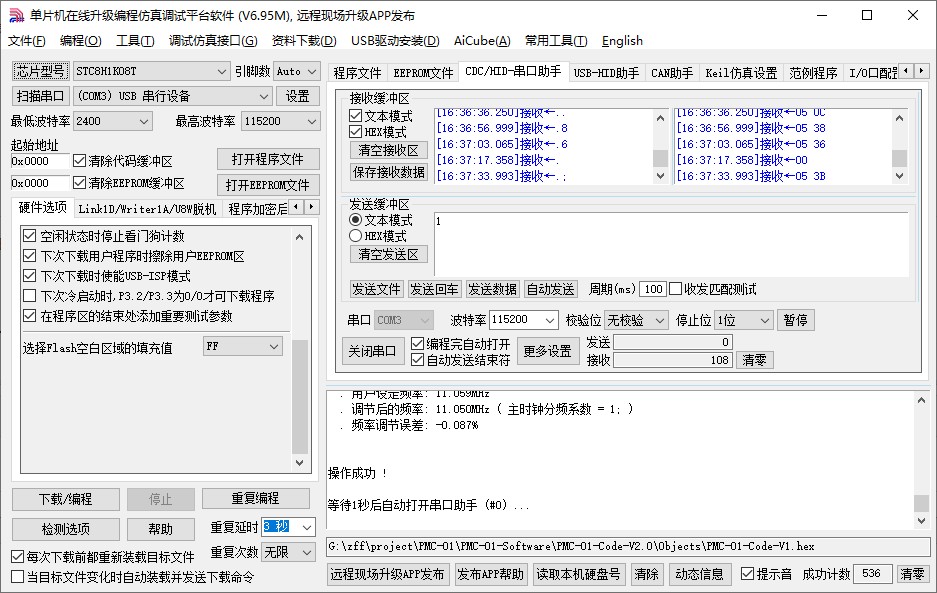Viewport: 937px width, 593px height.
Task: Click the log output vertical scrollbar thumb
Action: pos(921,503)
